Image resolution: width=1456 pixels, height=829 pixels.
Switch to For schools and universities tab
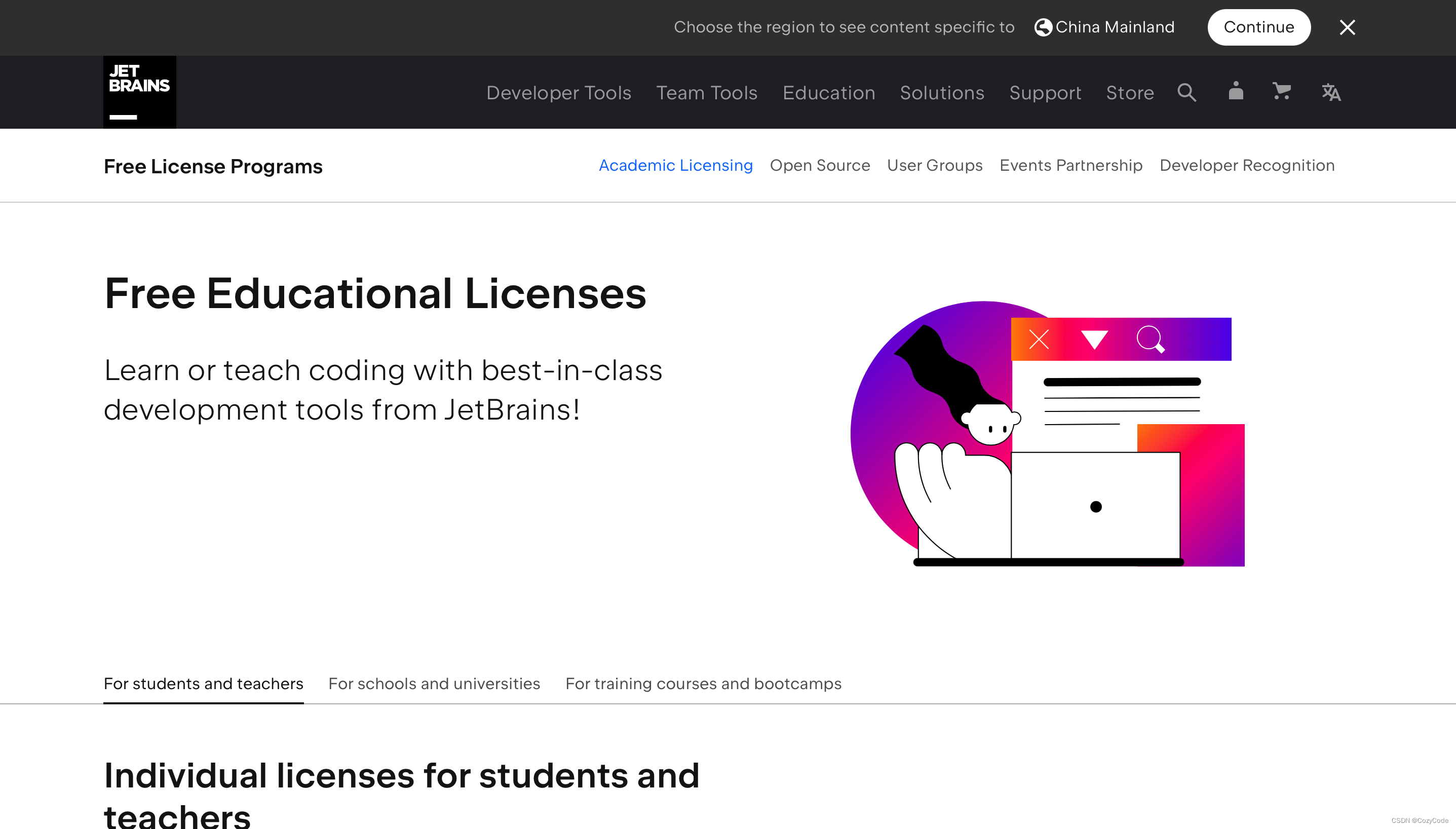(434, 683)
